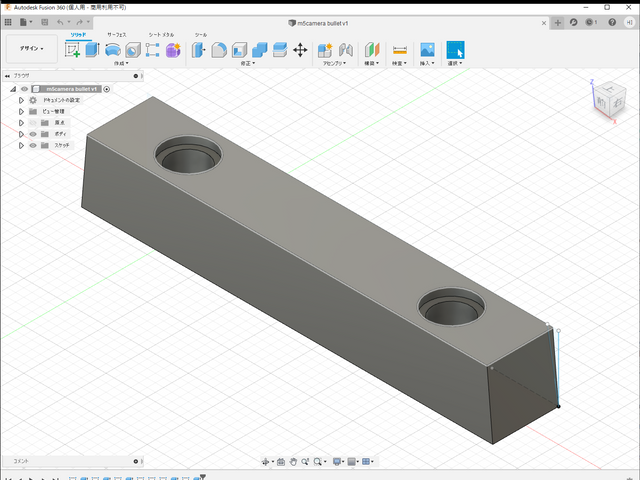This screenshot has height=480, width=640.
Task: Expand the ビュー管理 tree node
Action: point(21,111)
